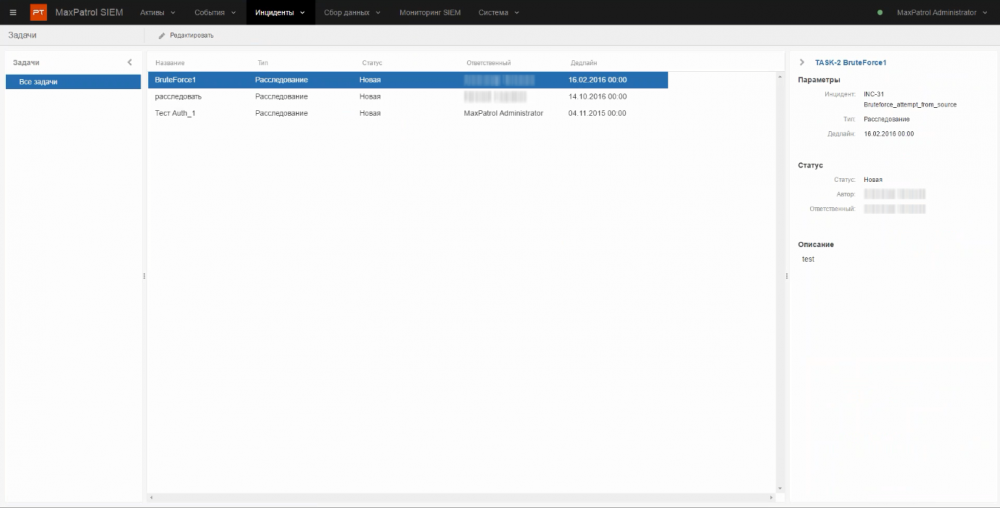The image size is (1000, 508).
Task: Sort by Ответственный column header
Action: click(x=489, y=63)
